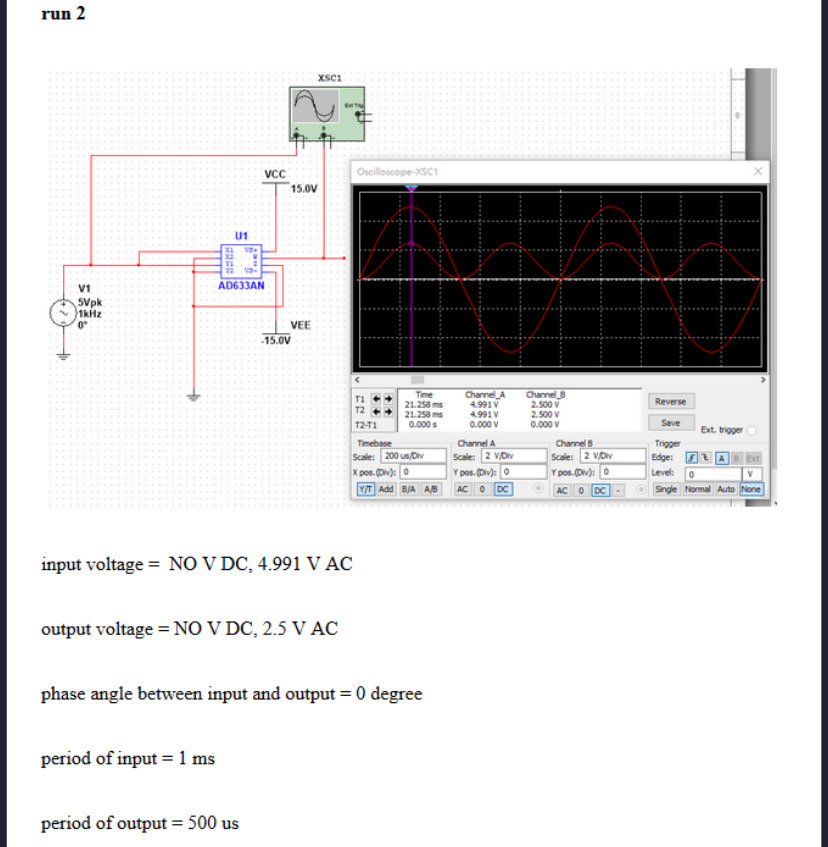Select trigger source A

724,457
